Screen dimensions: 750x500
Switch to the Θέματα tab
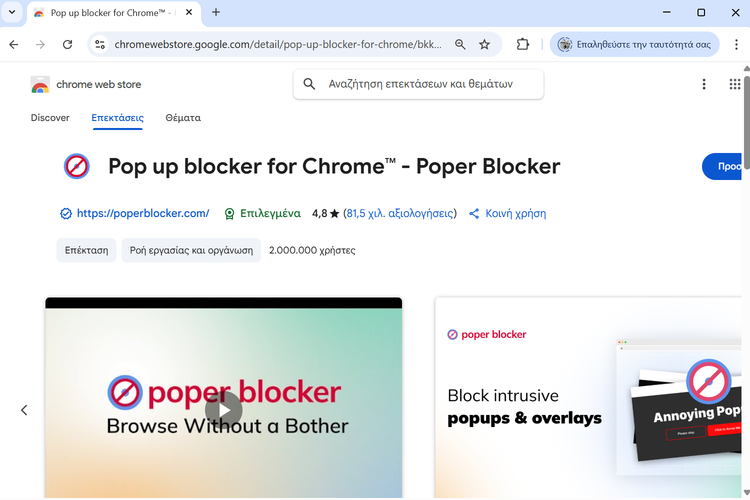pyautogui.click(x=183, y=118)
